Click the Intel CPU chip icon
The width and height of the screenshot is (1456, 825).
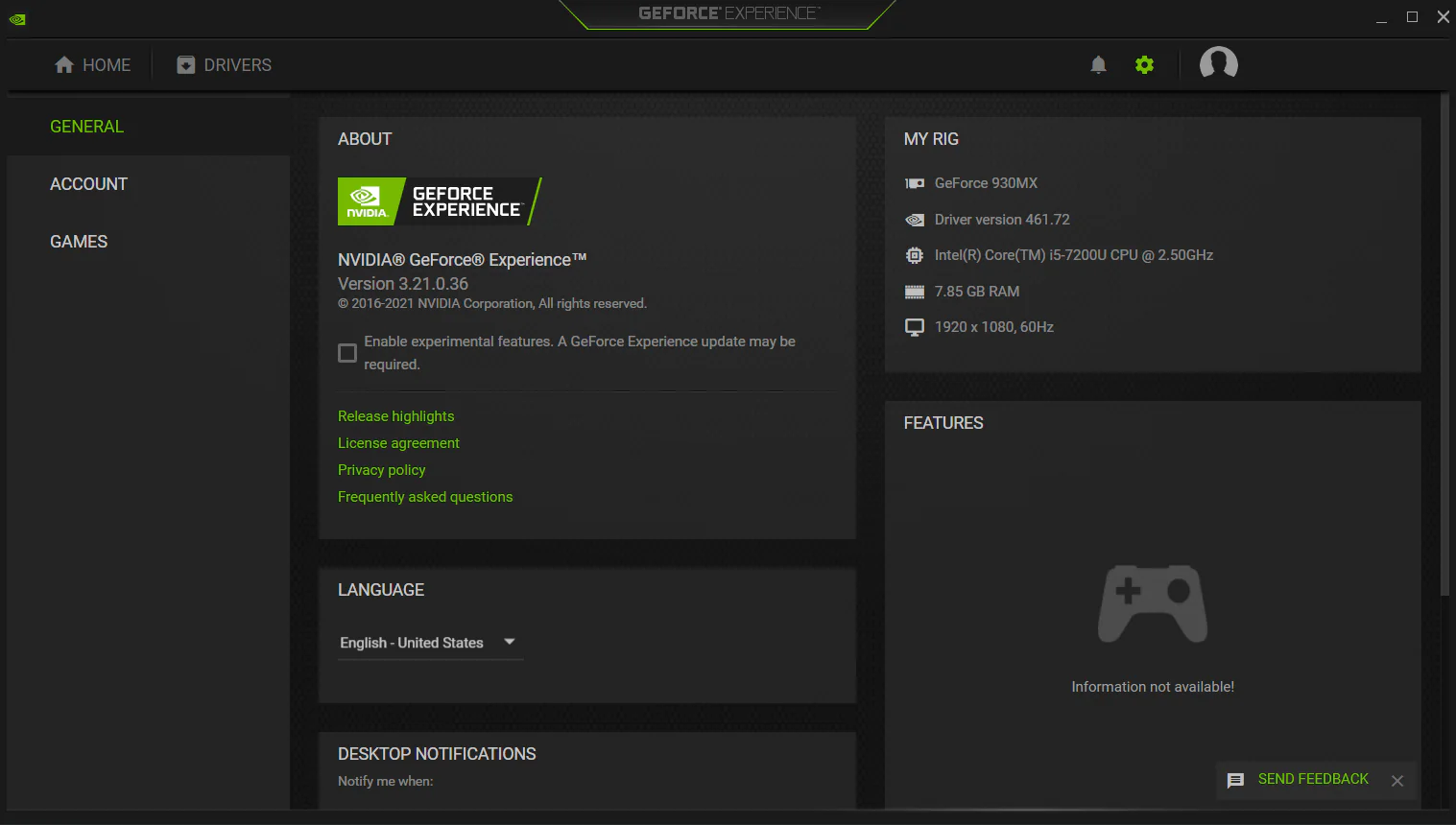click(x=915, y=255)
